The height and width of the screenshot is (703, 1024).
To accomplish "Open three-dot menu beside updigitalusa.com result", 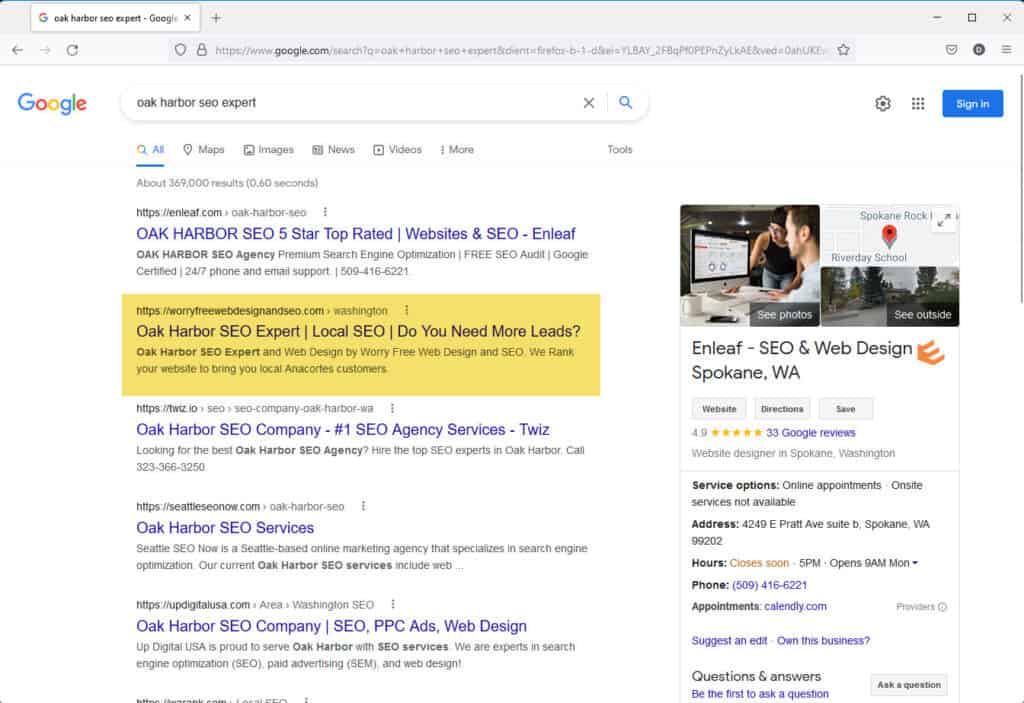I will tap(392, 604).
